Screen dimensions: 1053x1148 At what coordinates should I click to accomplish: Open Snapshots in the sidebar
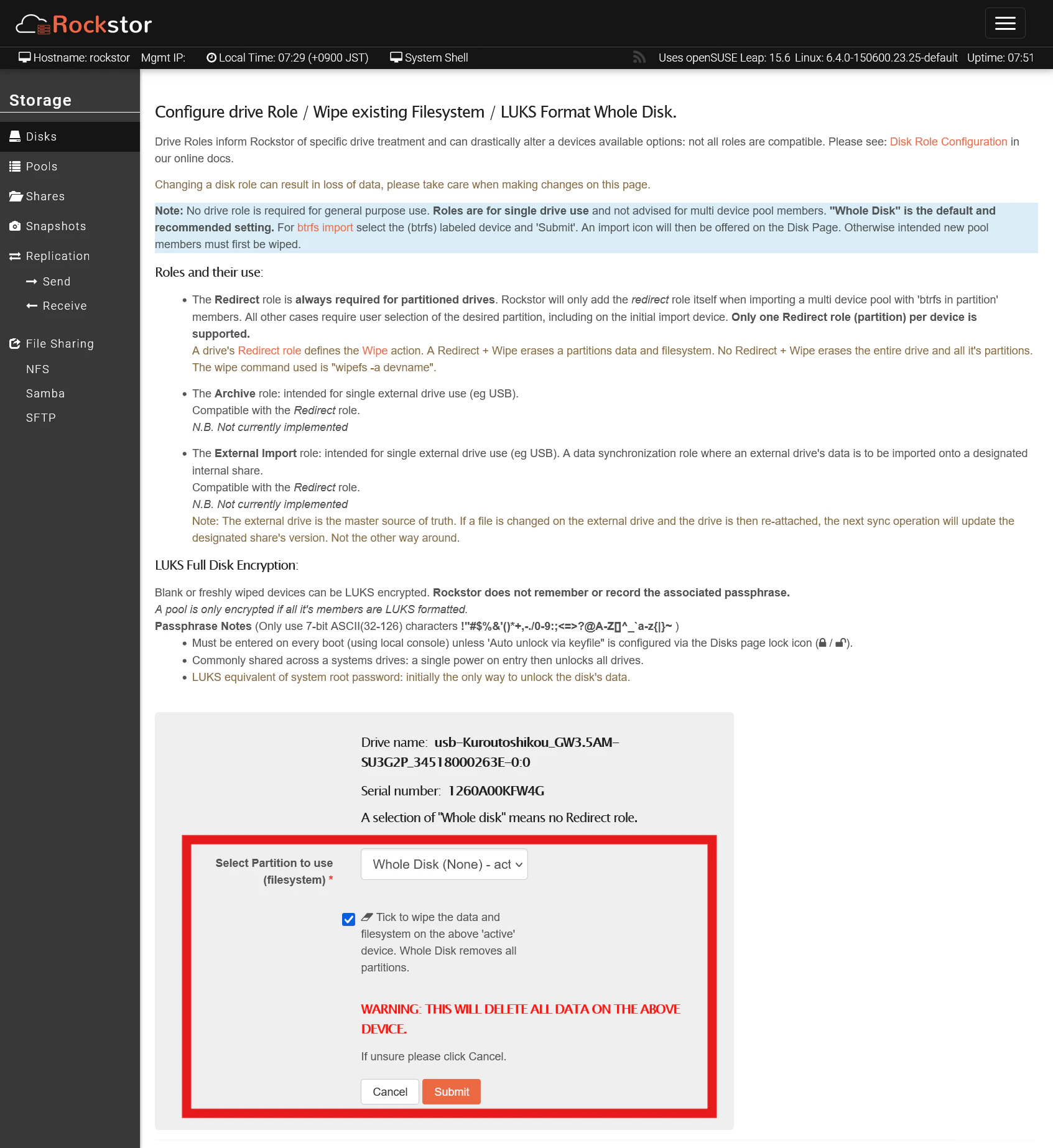pyautogui.click(x=70, y=226)
